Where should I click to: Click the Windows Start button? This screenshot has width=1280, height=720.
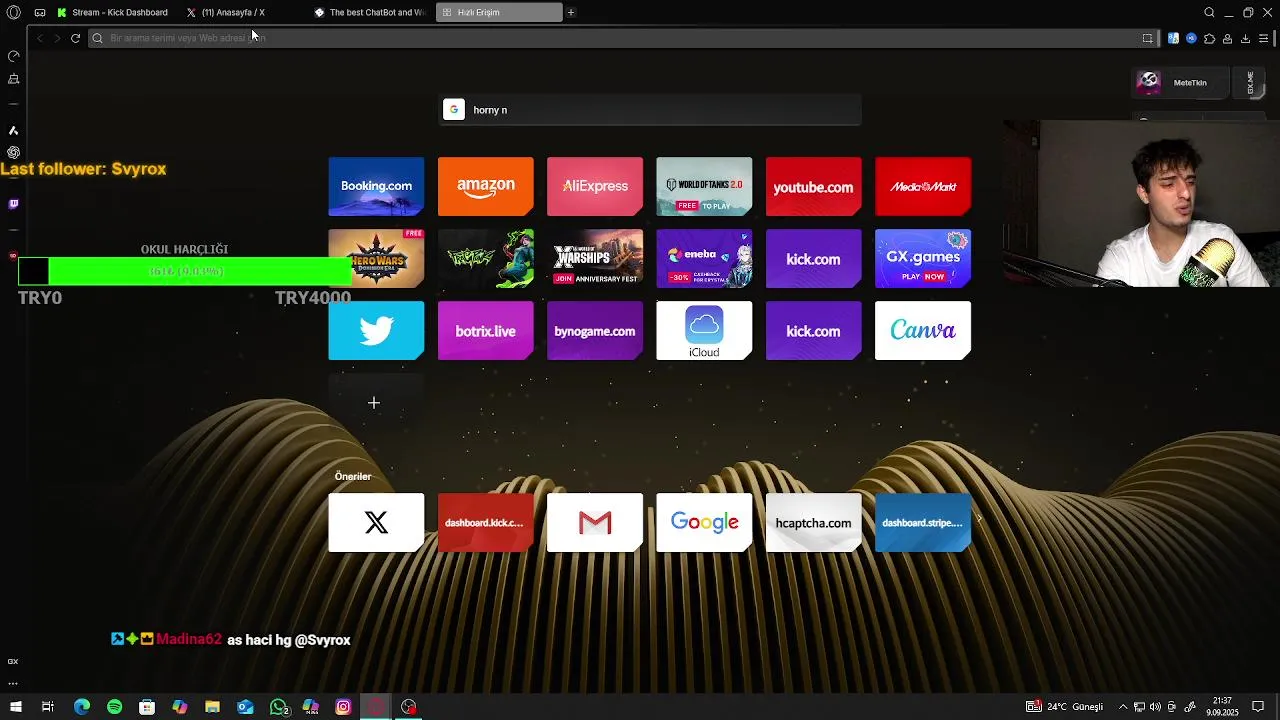15,707
